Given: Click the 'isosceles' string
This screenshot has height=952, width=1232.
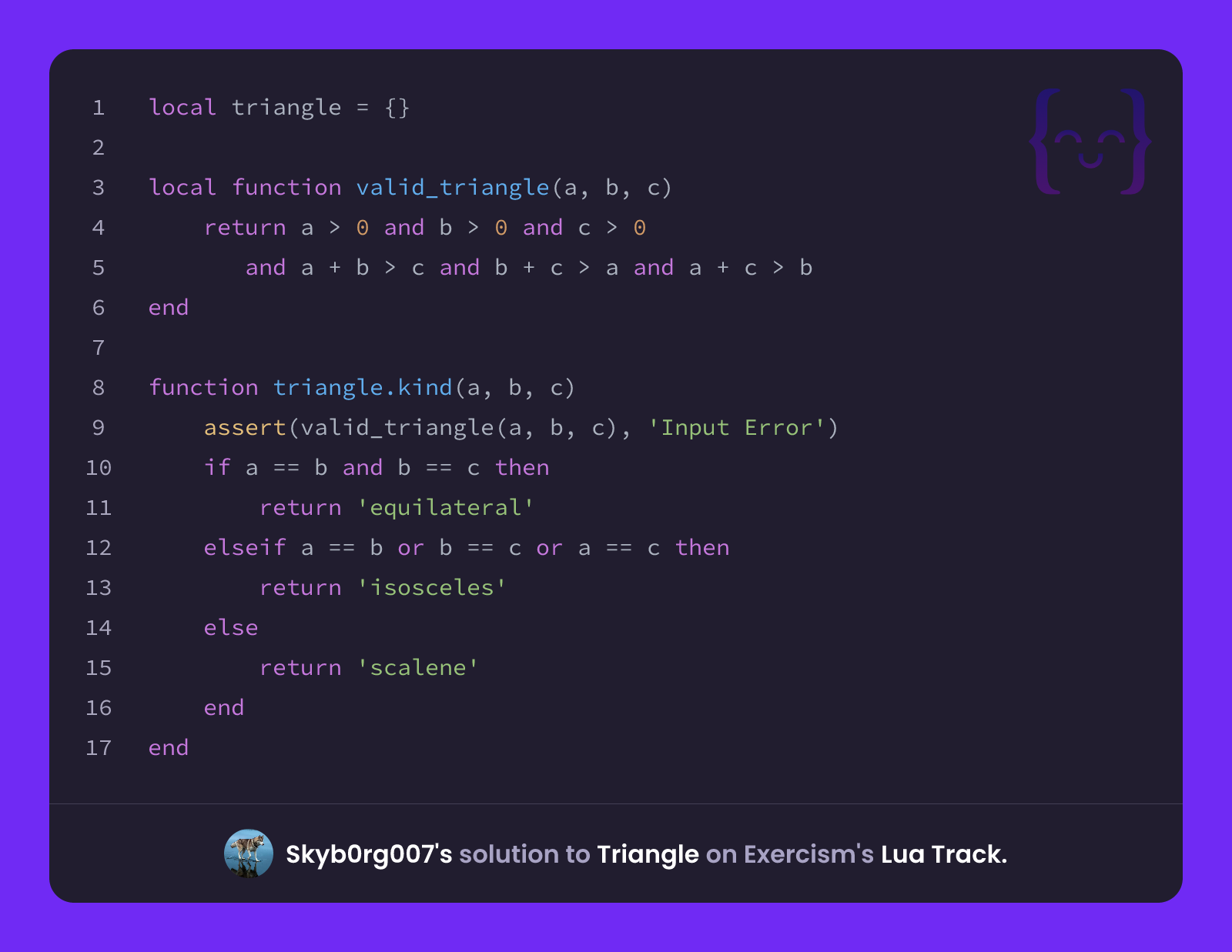Looking at the screenshot, I should click(431, 588).
